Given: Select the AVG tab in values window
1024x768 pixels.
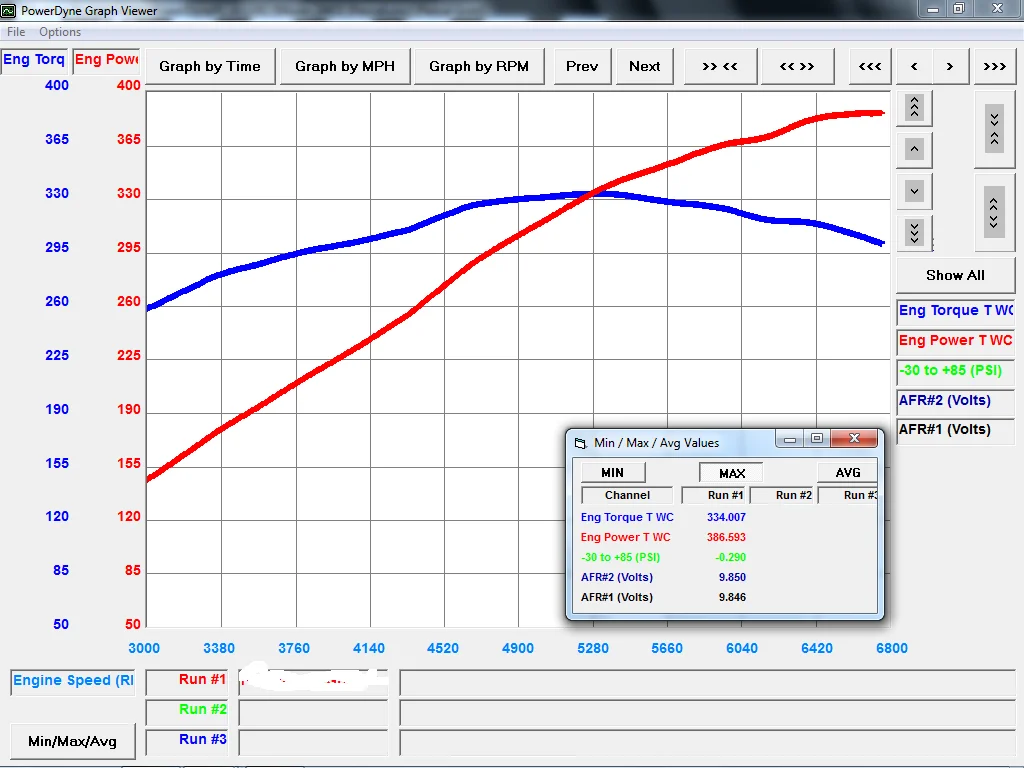Looking at the screenshot, I should 847,473.
